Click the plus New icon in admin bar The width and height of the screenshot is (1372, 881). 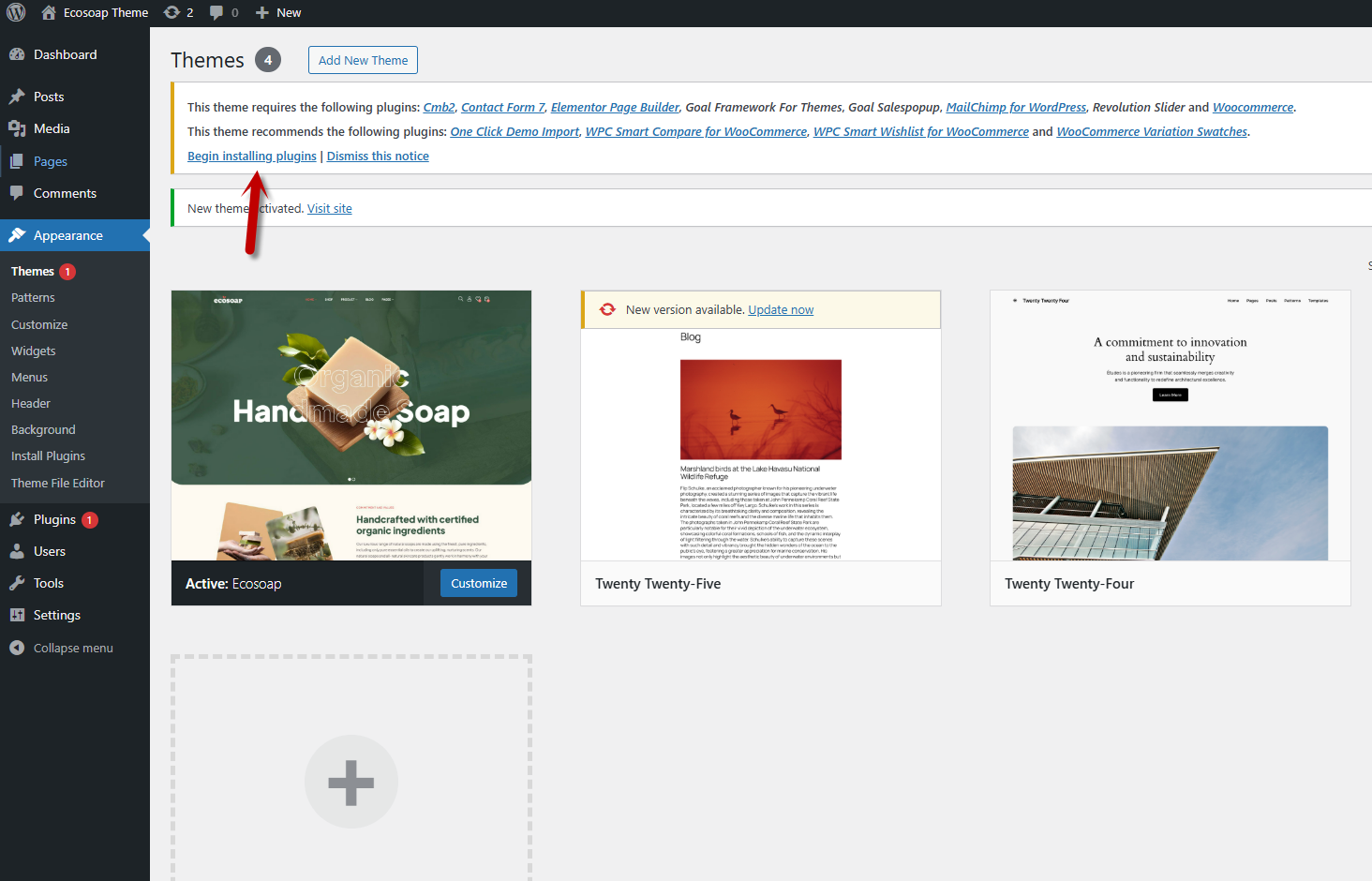point(262,12)
